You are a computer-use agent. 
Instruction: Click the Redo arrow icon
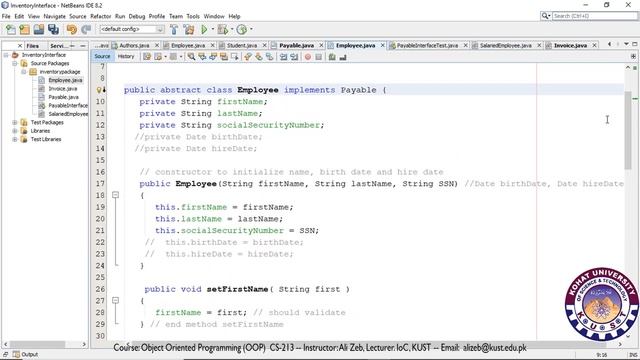pos(86,29)
